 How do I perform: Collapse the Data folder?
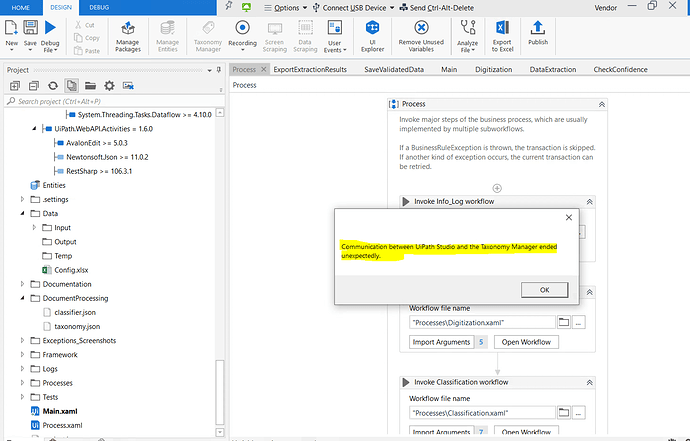(x=22, y=213)
